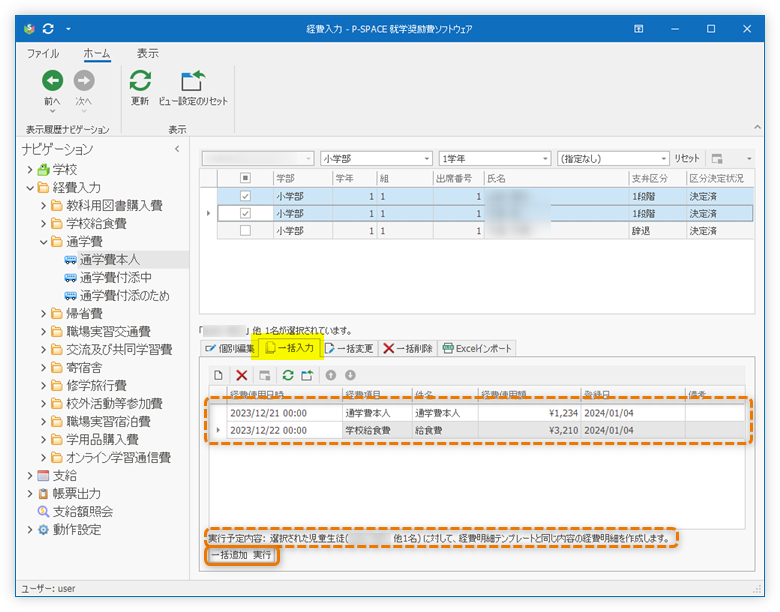This screenshot has width=780, height=612.
Task: Expand the 学校給食費 folder node
Action: (x=43, y=223)
